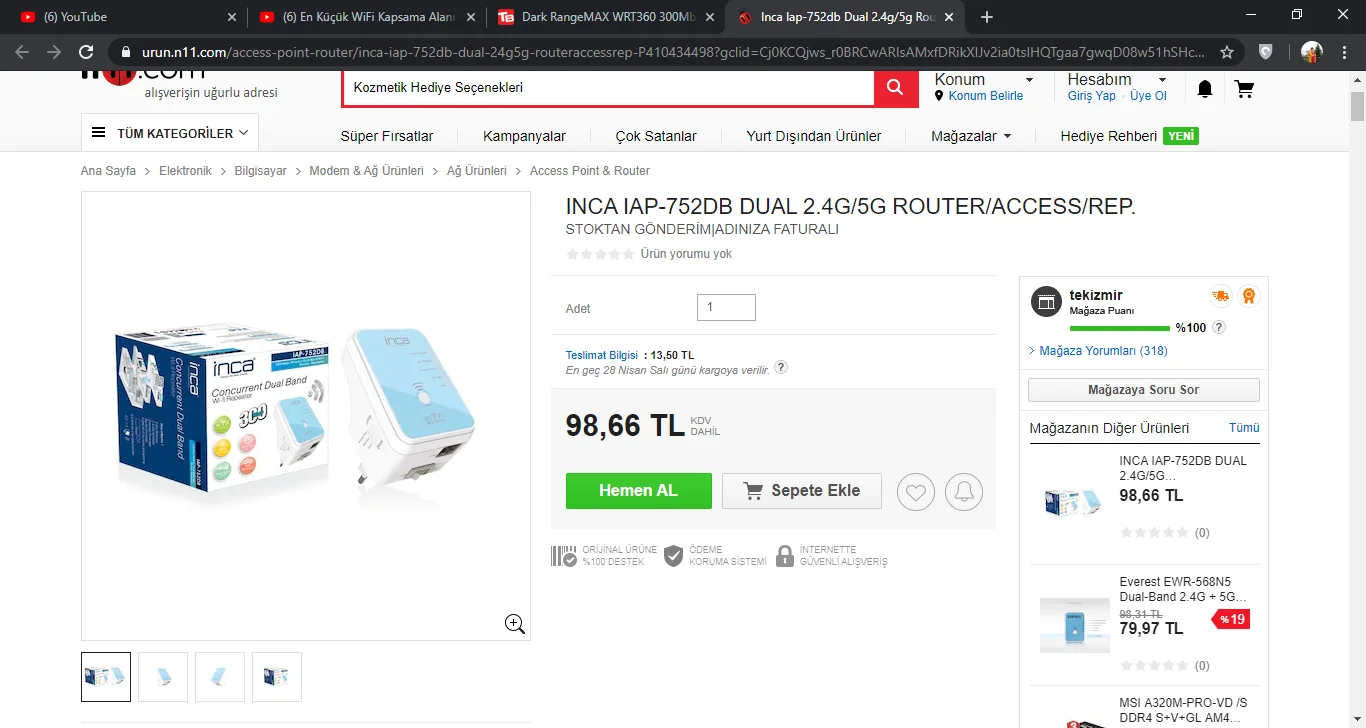Image resolution: width=1366 pixels, height=728 pixels.
Task: Go to Modem & Ağ Ürünleri breadcrumb
Action: [x=367, y=171]
